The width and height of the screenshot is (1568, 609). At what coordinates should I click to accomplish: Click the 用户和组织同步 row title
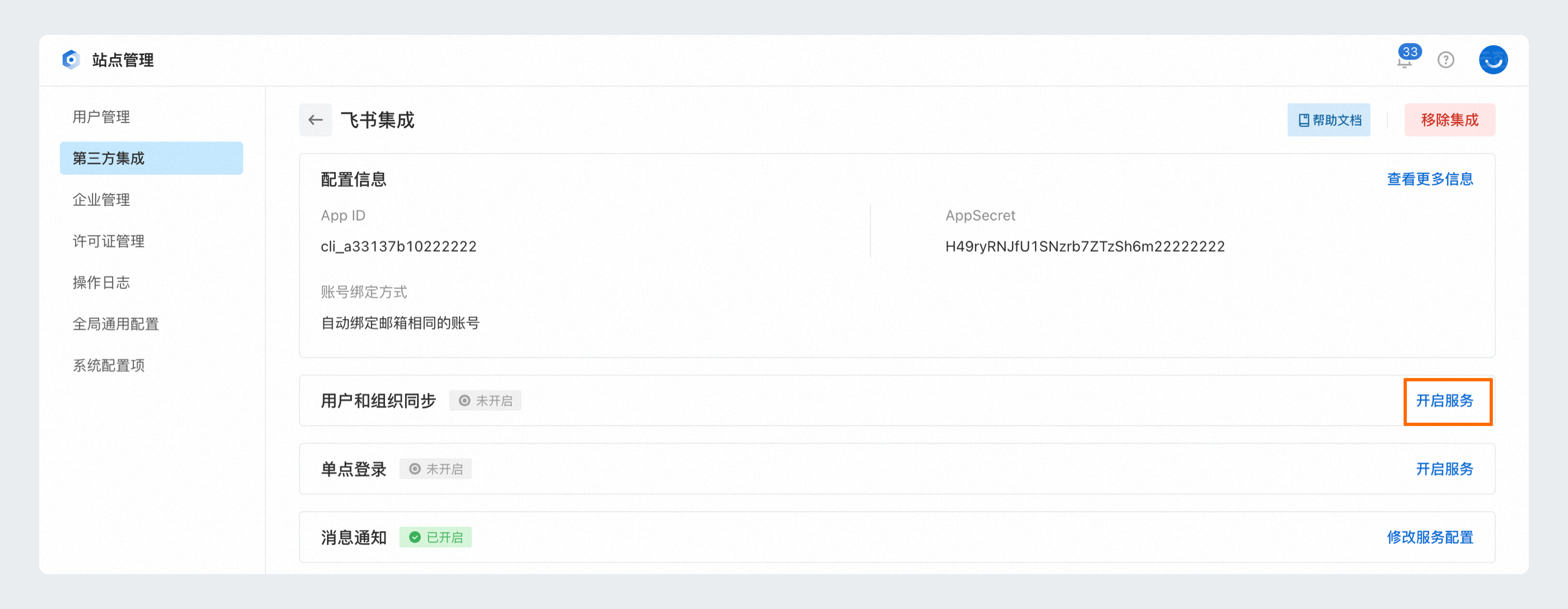coord(378,401)
